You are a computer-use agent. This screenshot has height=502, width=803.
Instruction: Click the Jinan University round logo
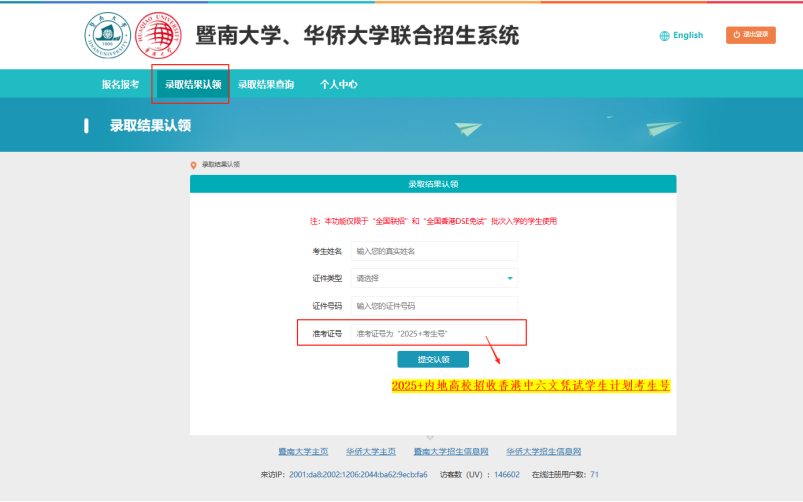pyautogui.click(x=108, y=35)
